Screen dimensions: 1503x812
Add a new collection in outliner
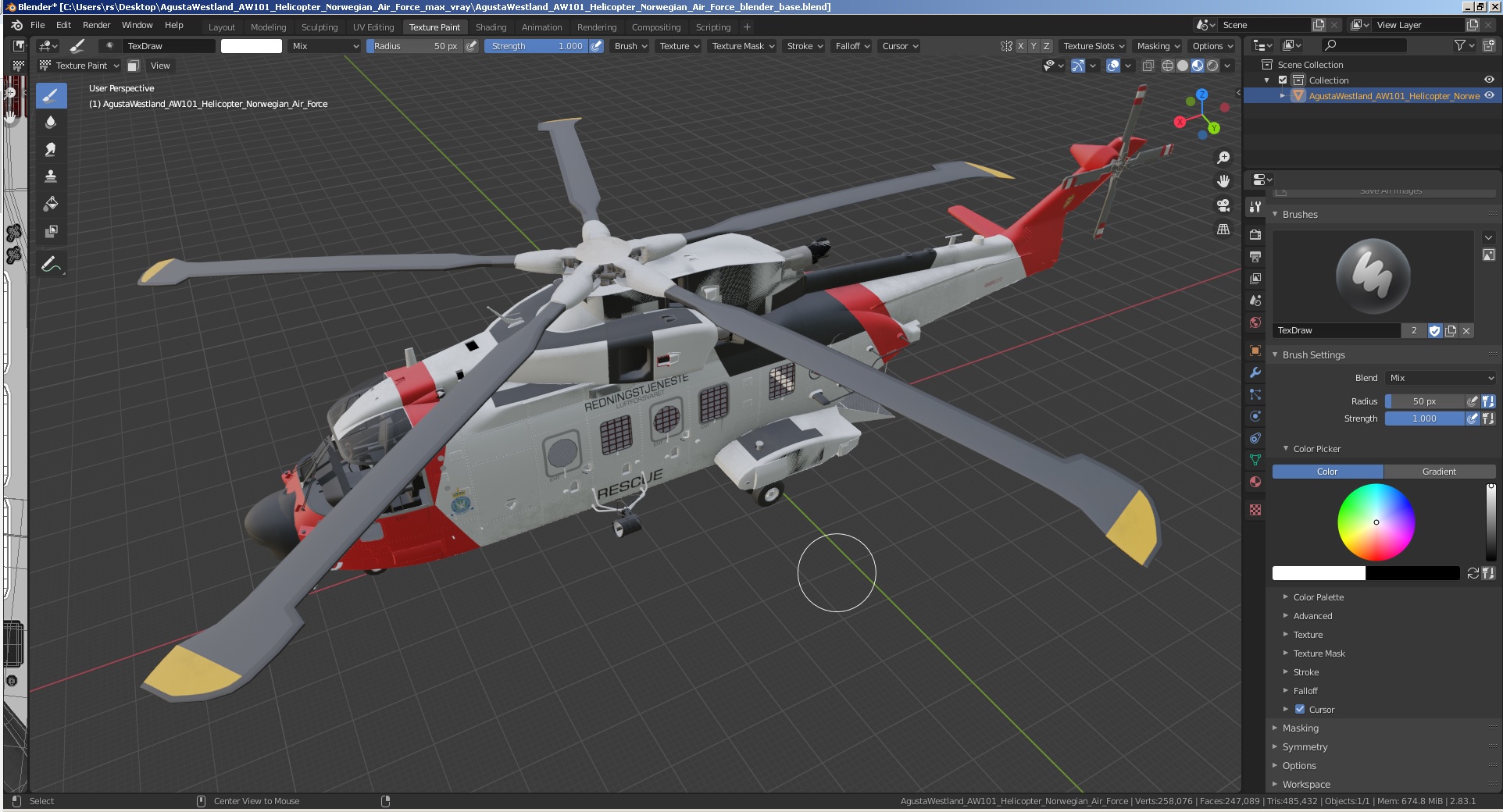click(x=1488, y=46)
